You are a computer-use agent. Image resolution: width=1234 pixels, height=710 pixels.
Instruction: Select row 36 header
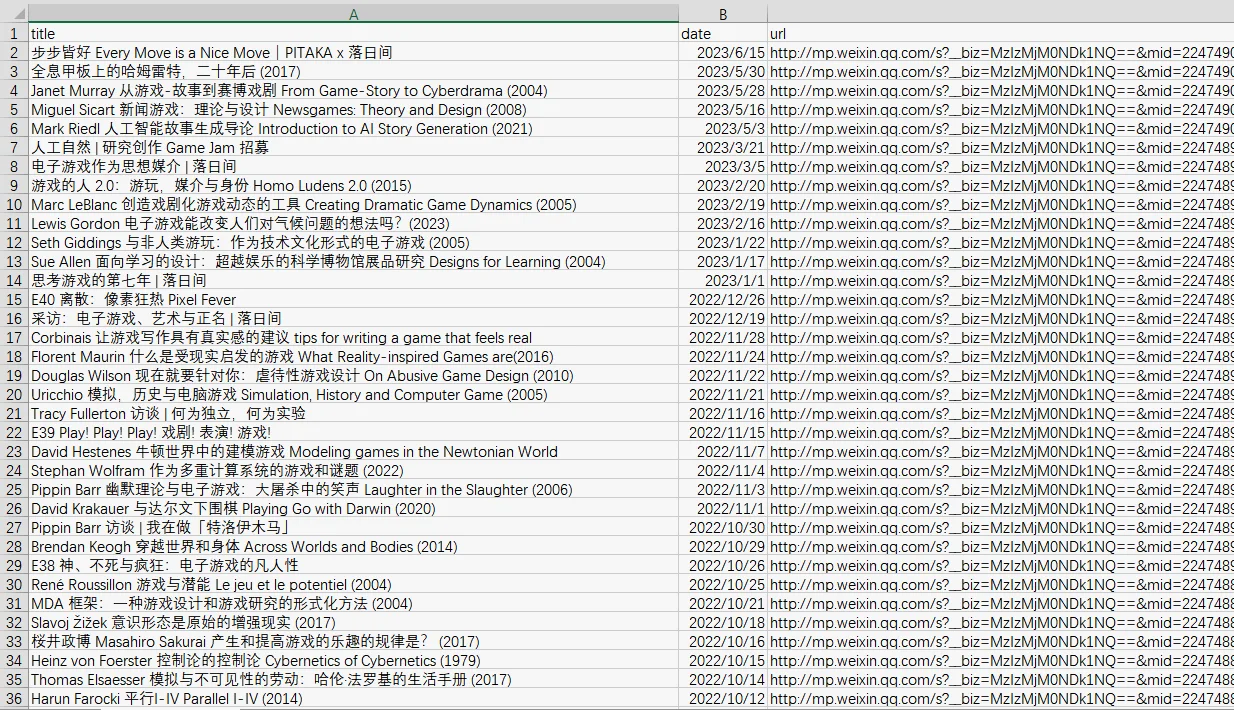pyautogui.click(x=14, y=698)
